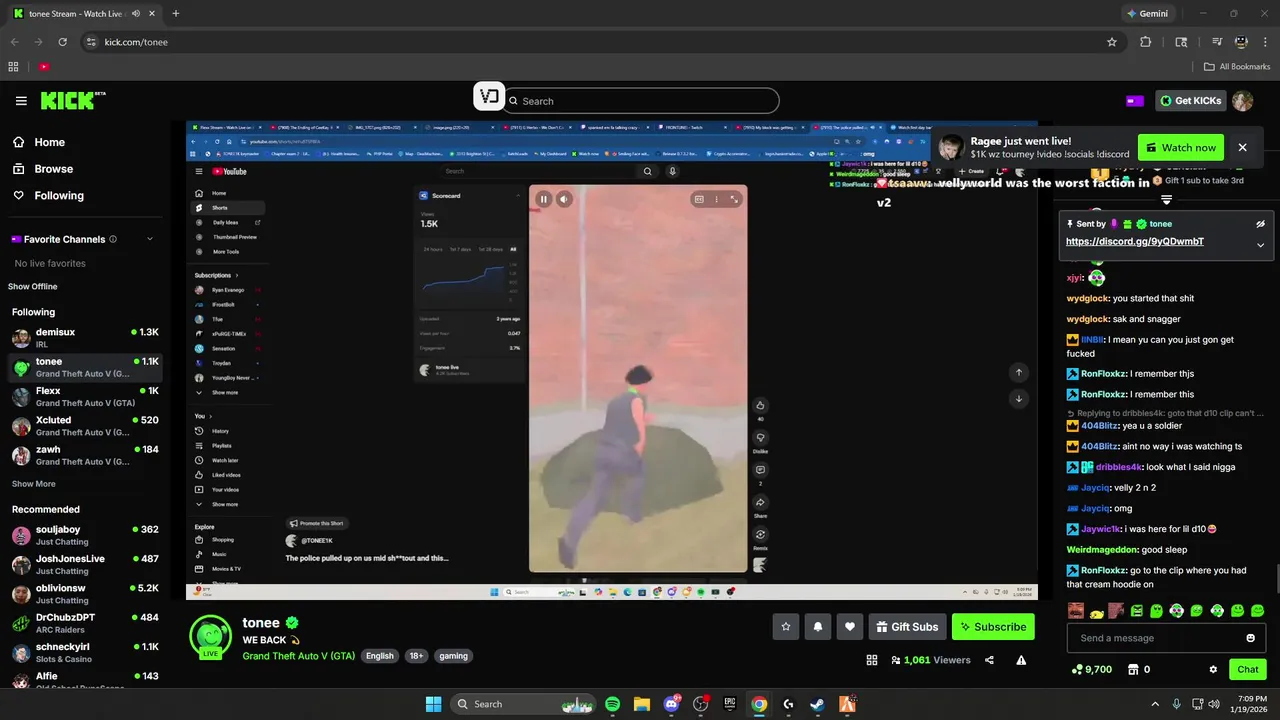Click the green Subscribe button
The image size is (1280, 720).
[x=993, y=627]
